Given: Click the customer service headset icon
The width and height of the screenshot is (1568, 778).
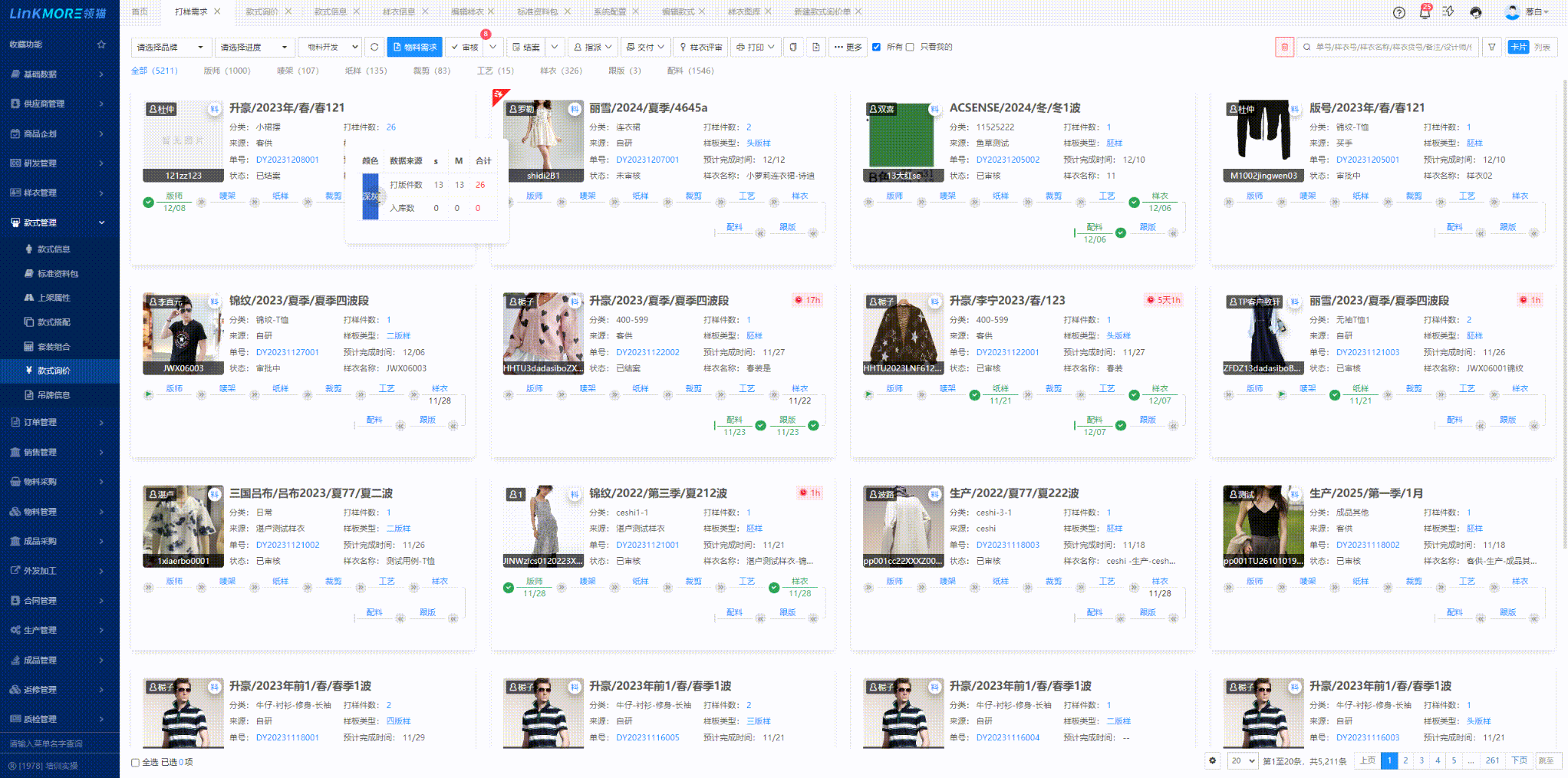Looking at the screenshot, I should (x=1476, y=12).
